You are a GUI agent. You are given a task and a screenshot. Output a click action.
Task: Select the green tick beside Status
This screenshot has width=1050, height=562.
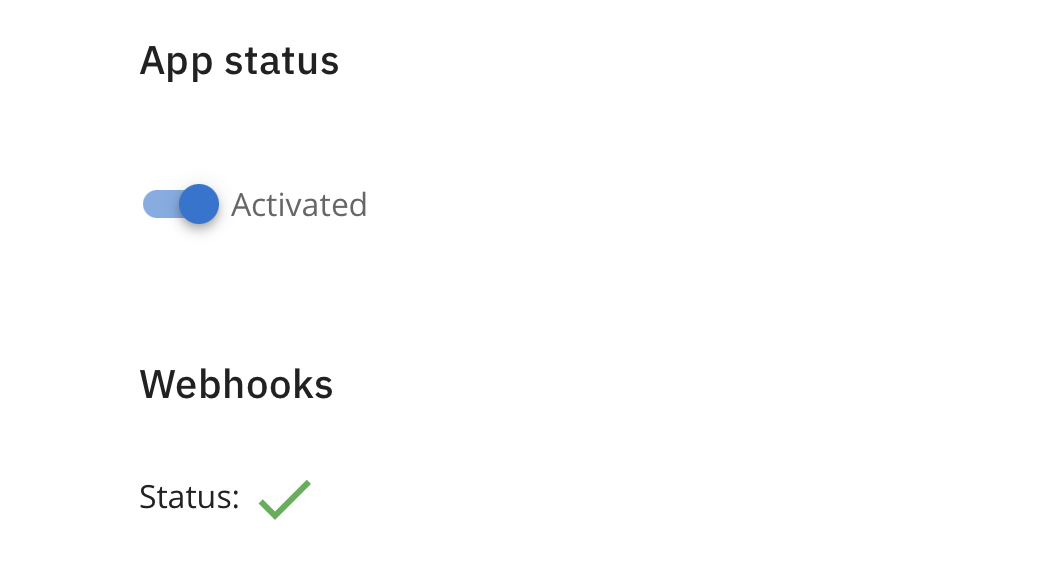coord(284,498)
